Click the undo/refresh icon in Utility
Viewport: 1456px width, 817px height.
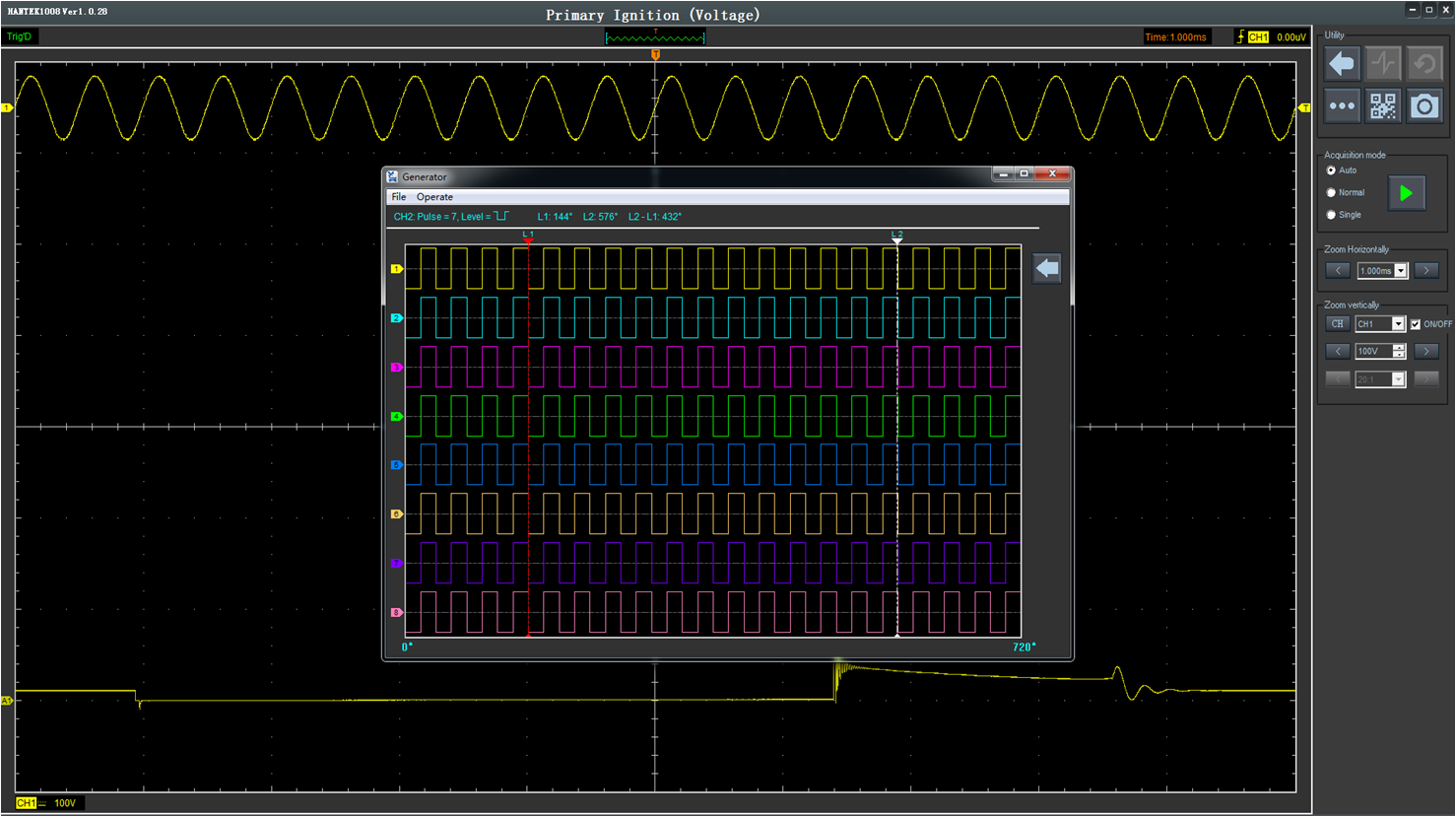1424,64
